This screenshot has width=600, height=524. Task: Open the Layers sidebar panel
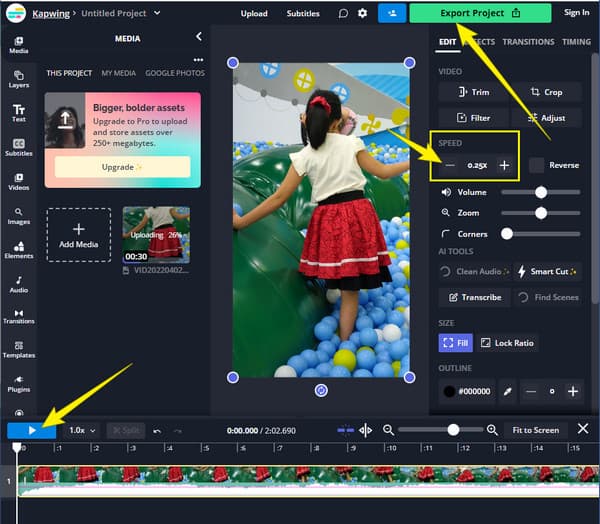18,79
